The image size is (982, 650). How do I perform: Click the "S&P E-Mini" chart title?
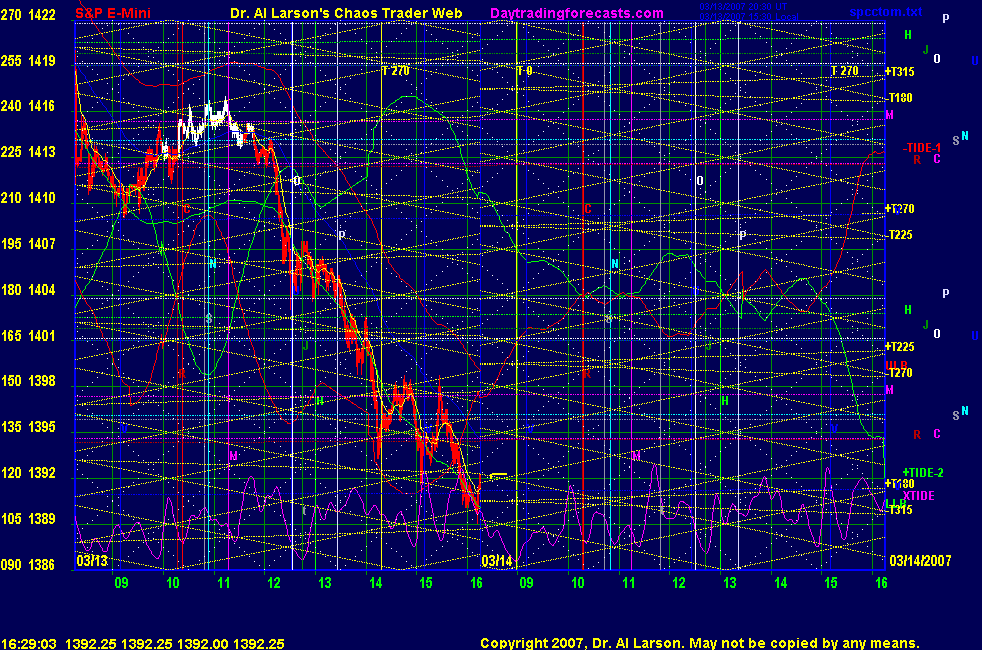113,13
